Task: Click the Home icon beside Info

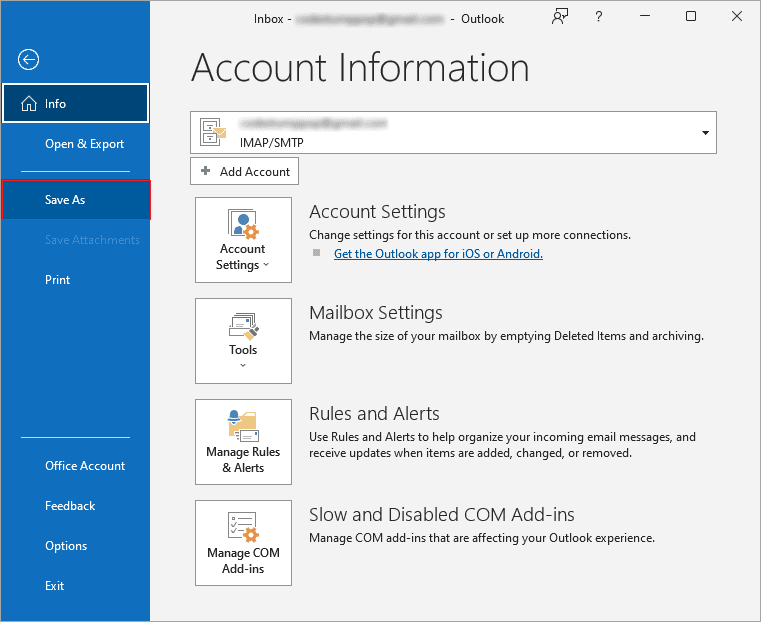Action: (x=29, y=103)
